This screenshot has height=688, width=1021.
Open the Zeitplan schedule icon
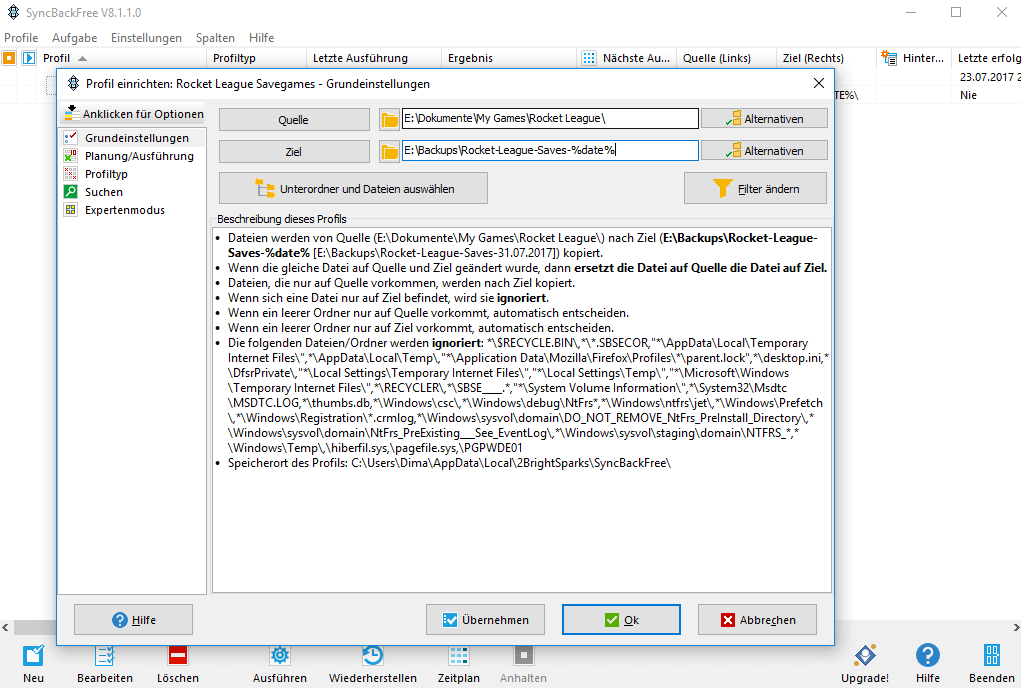point(458,655)
